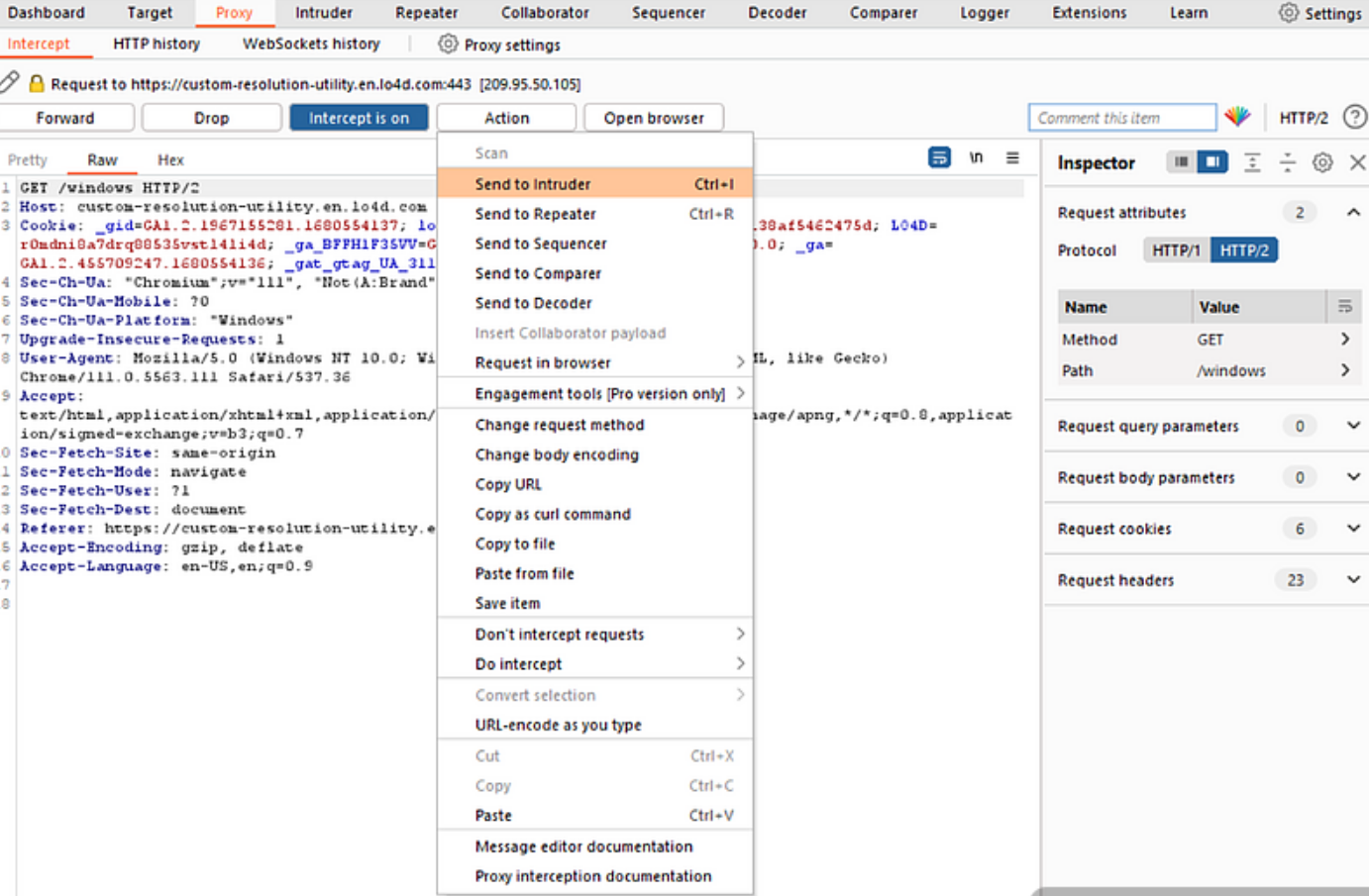Choose Send to Repeater
Image resolution: width=1369 pixels, height=896 pixels.
pyautogui.click(x=595, y=214)
